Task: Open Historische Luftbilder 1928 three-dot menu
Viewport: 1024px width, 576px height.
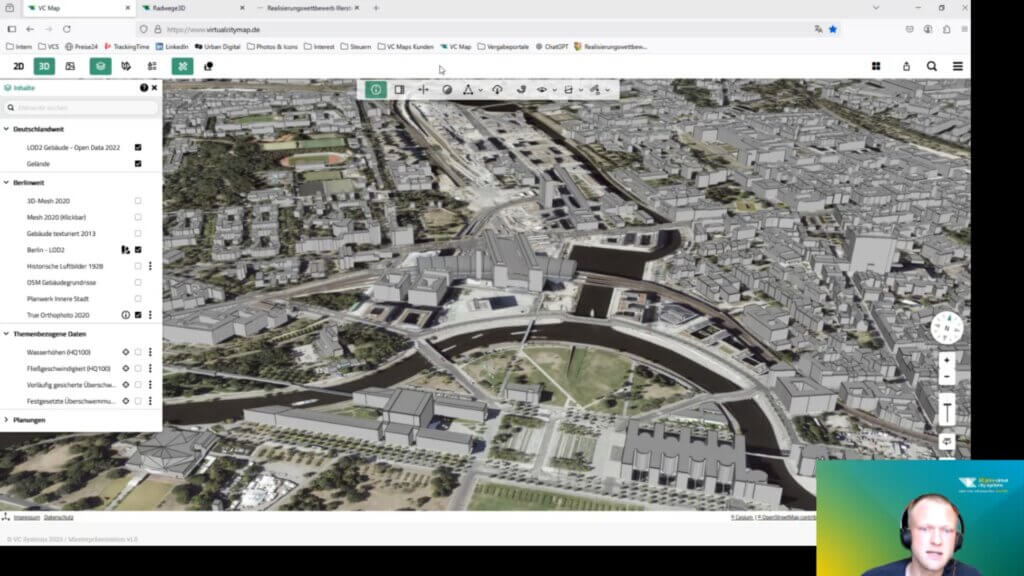Action: [x=150, y=266]
